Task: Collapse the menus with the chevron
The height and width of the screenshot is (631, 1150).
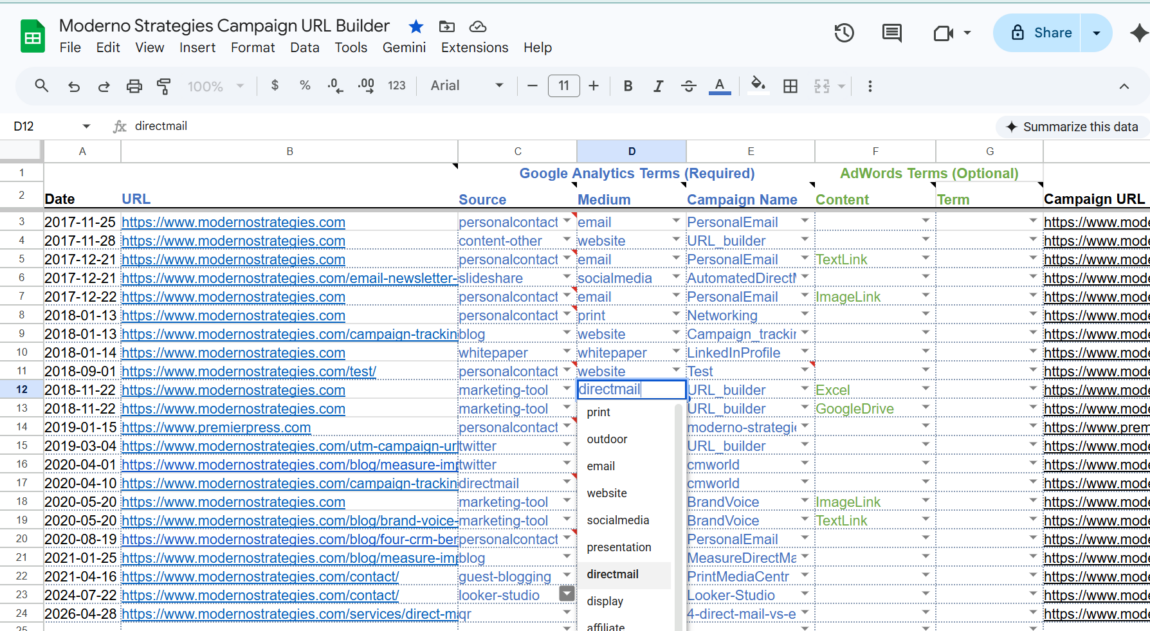Action: click(x=1124, y=86)
